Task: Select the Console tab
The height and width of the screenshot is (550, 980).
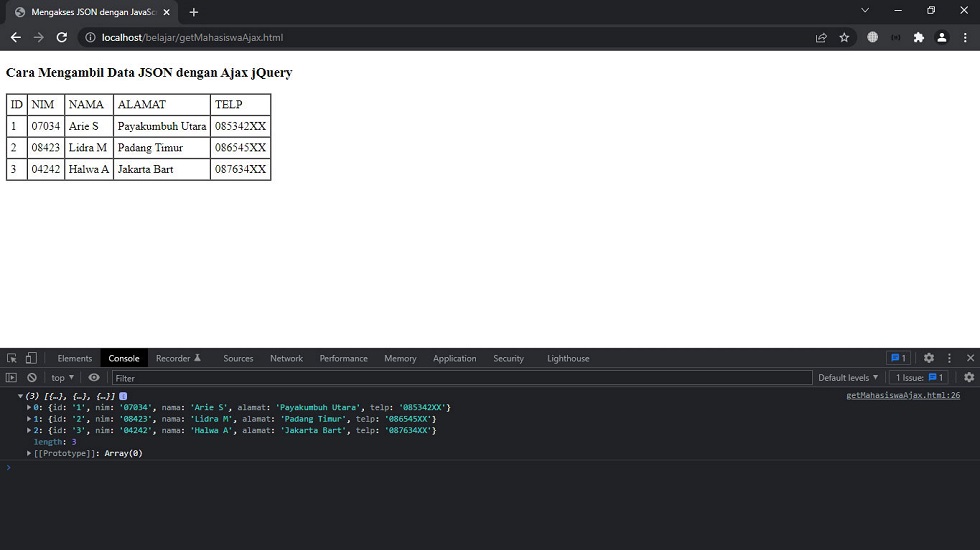Action: pyautogui.click(x=124, y=358)
